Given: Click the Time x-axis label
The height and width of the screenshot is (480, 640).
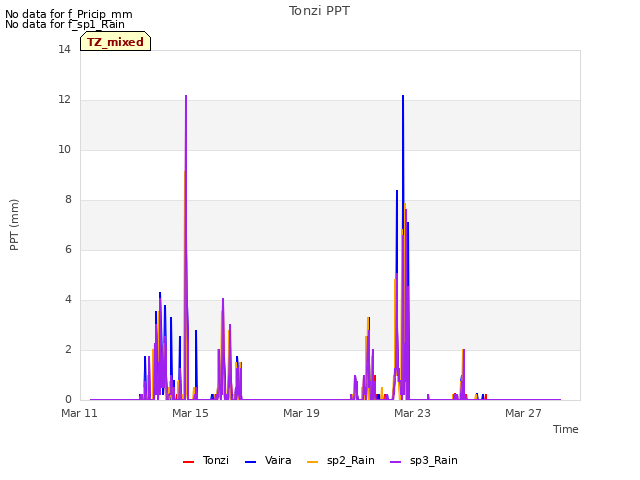Looking at the screenshot, I should pyautogui.click(x=566, y=429).
